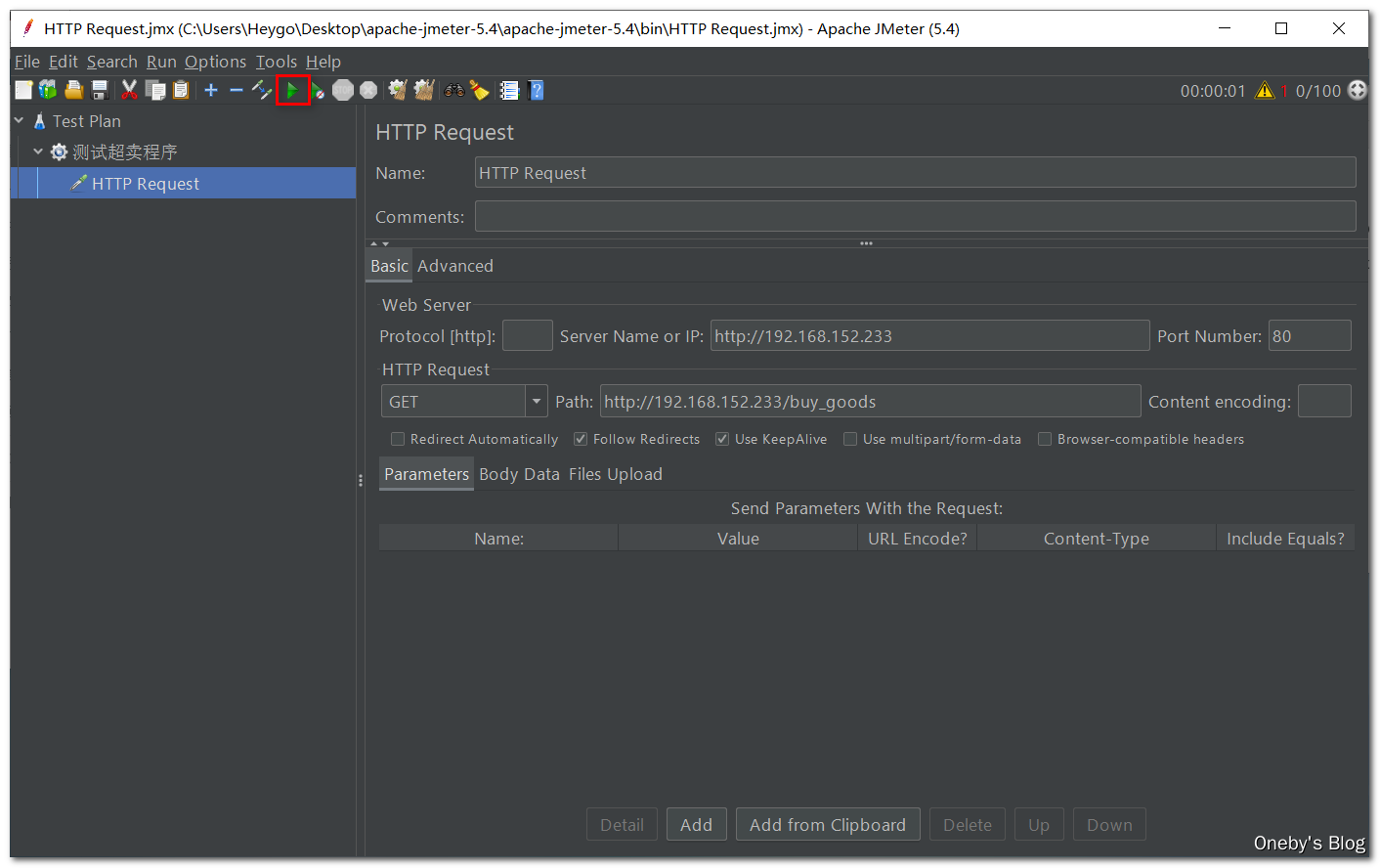Select the Parameters tab
1380x868 pixels.
(x=426, y=474)
